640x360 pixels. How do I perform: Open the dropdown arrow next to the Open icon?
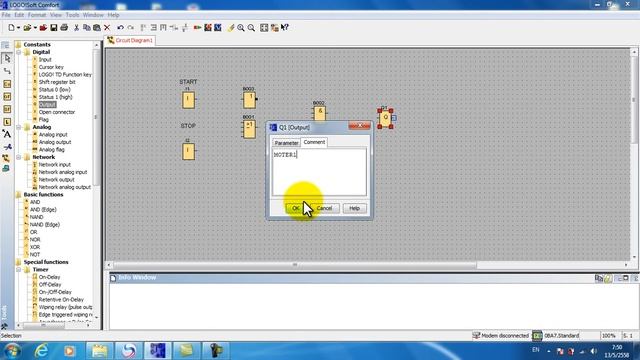(35, 28)
